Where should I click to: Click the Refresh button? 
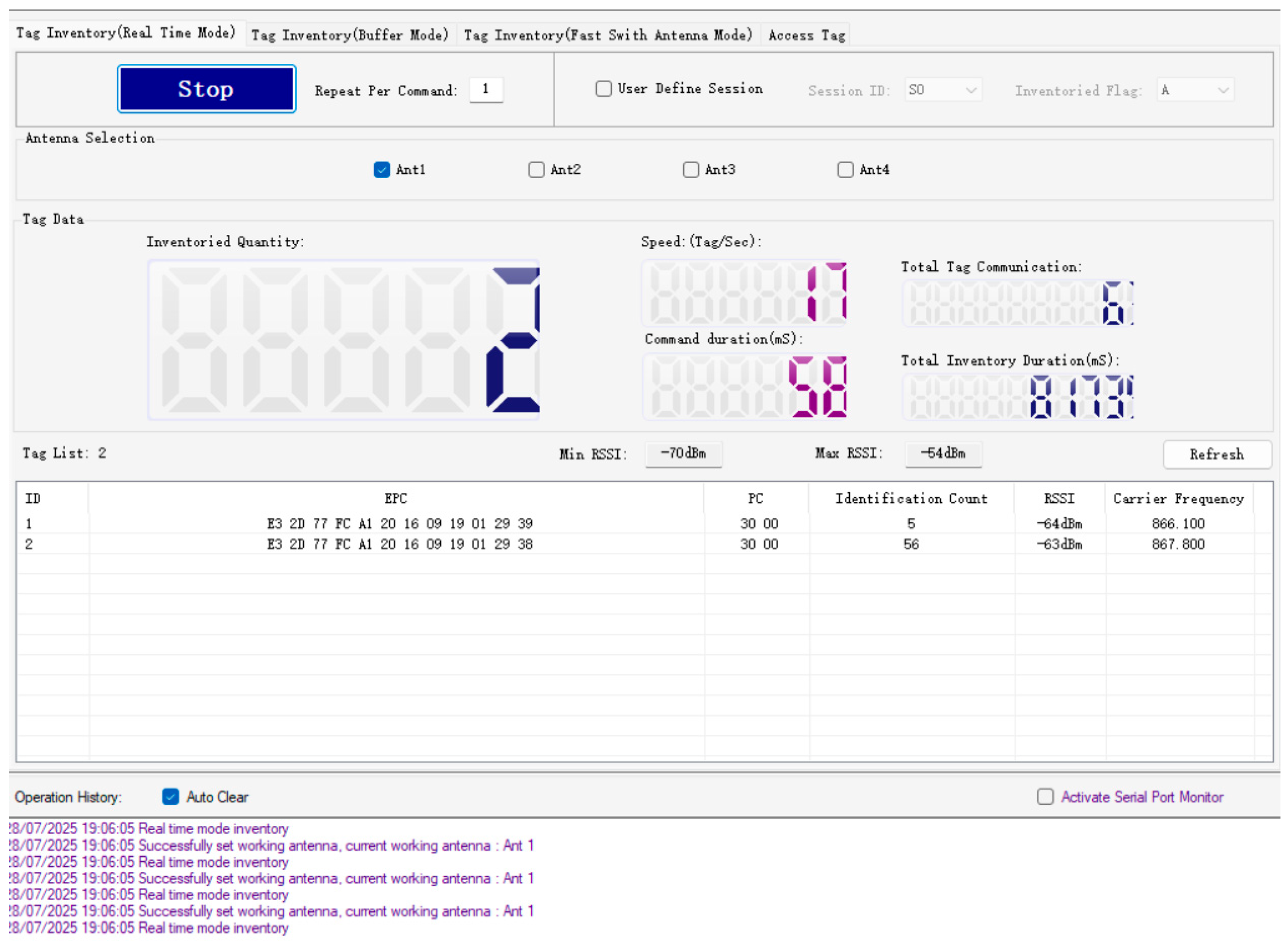(1216, 454)
